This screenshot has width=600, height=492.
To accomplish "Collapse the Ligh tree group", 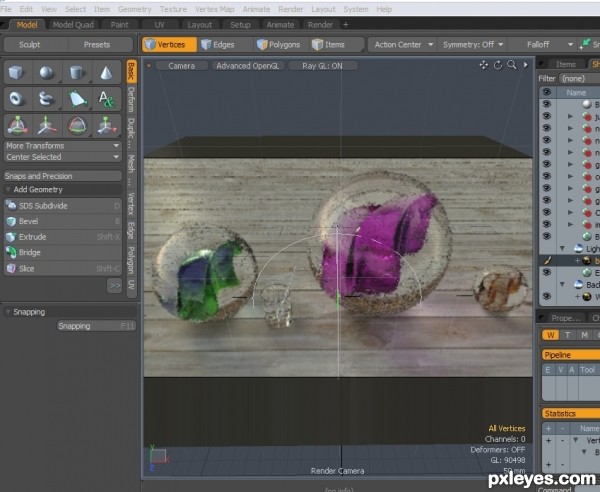I will coord(562,249).
